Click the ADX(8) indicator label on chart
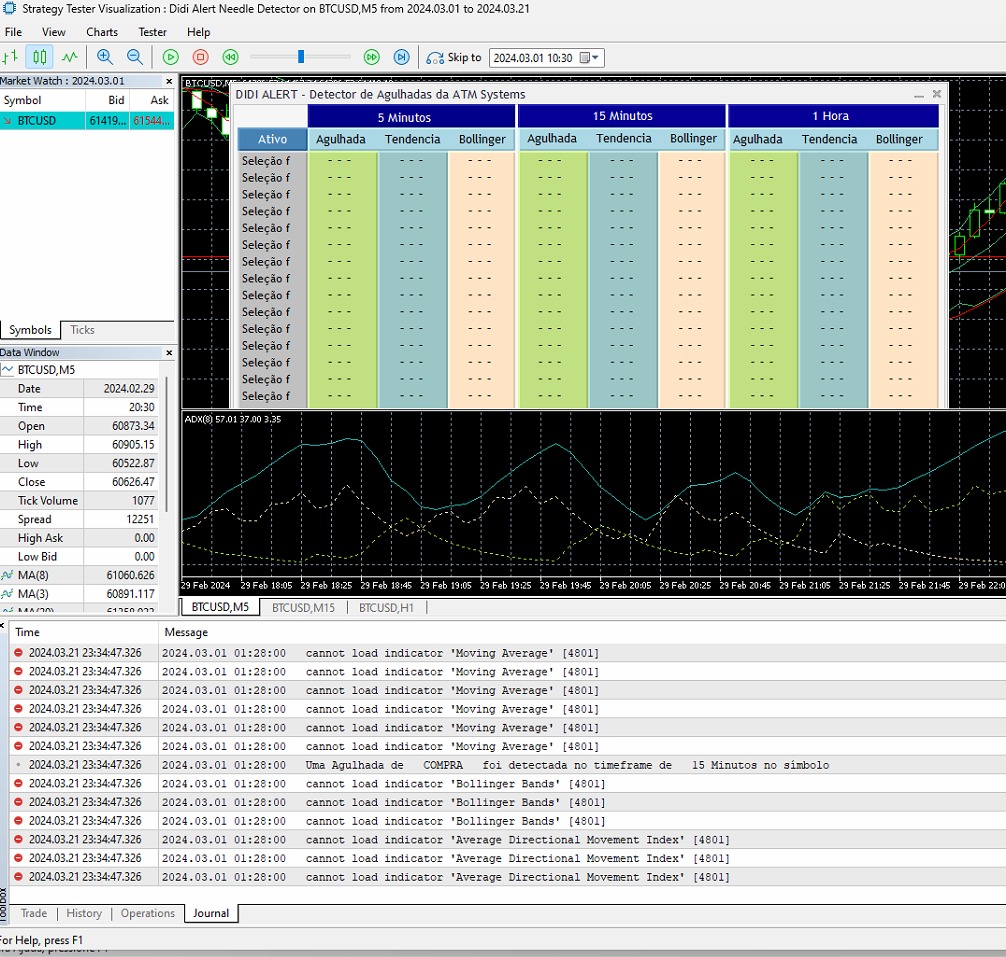The height and width of the screenshot is (957, 1006). [x=232, y=419]
